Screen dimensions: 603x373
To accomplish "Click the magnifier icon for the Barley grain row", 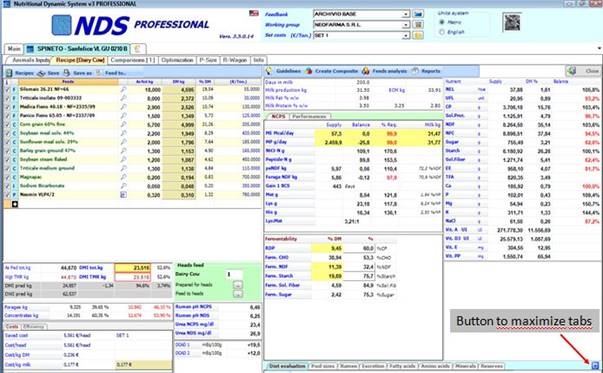I will [x=123, y=151].
